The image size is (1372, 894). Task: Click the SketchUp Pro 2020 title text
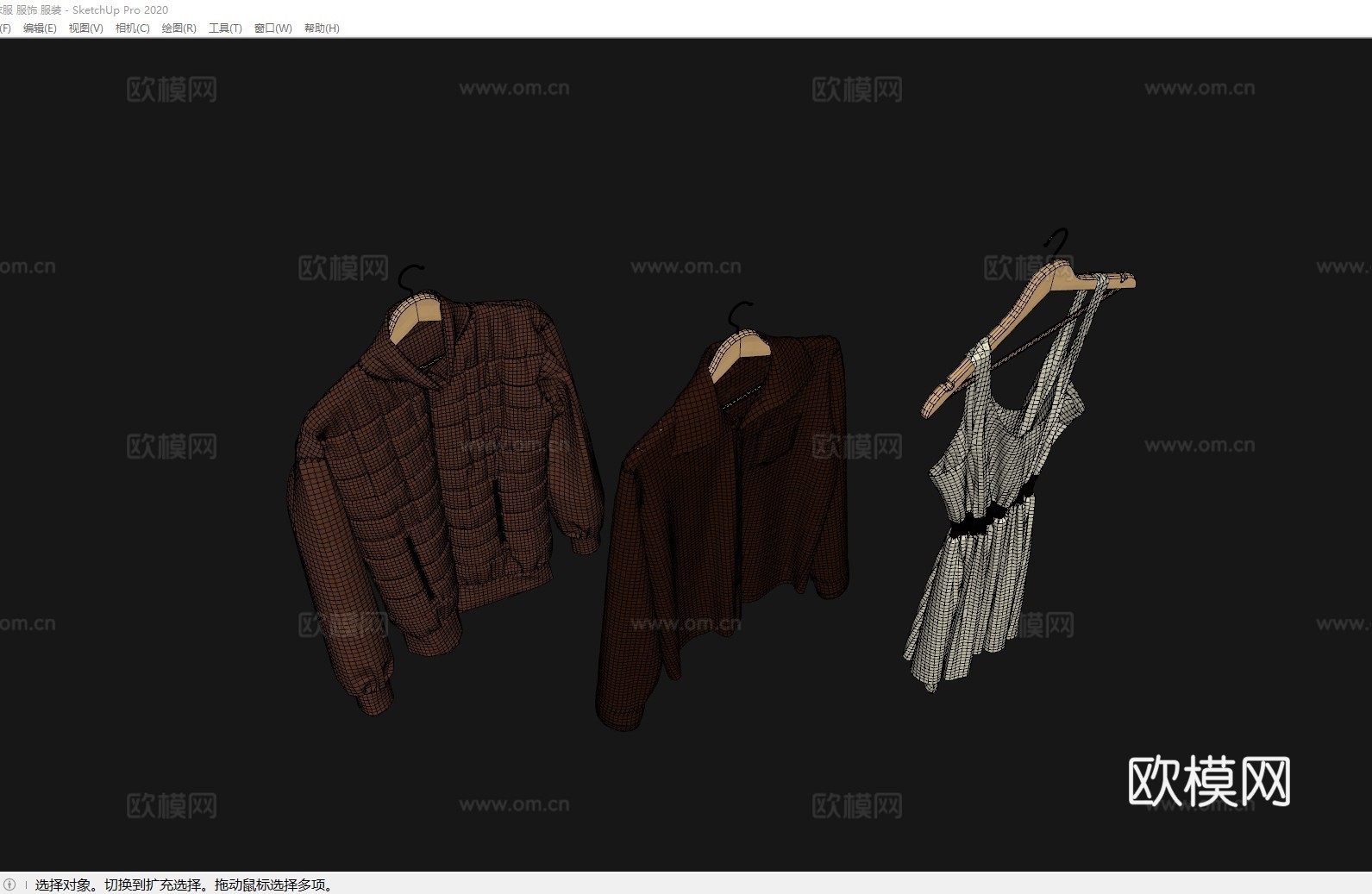pos(120,9)
